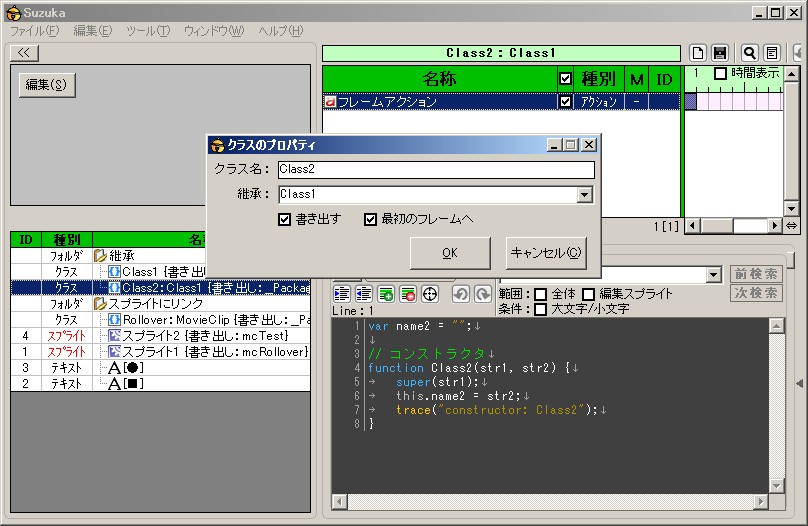This screenshot has height=526, width=808.
Task: Collapse left panel with << button
Action: point(24,53)
